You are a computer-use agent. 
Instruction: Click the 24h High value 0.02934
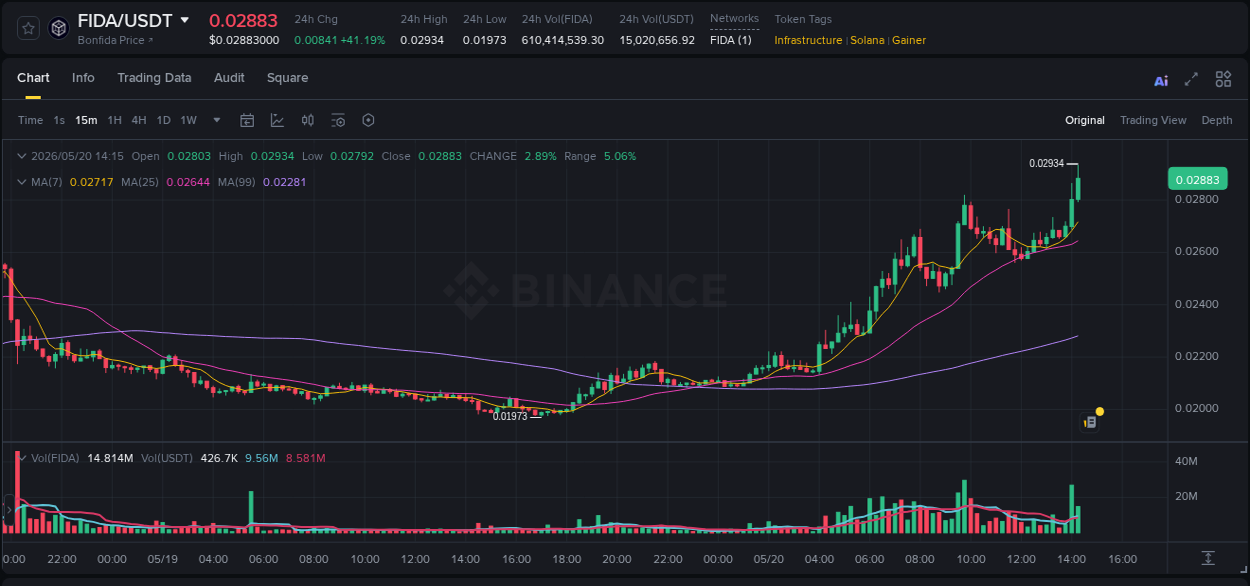[x=422, y=40]
